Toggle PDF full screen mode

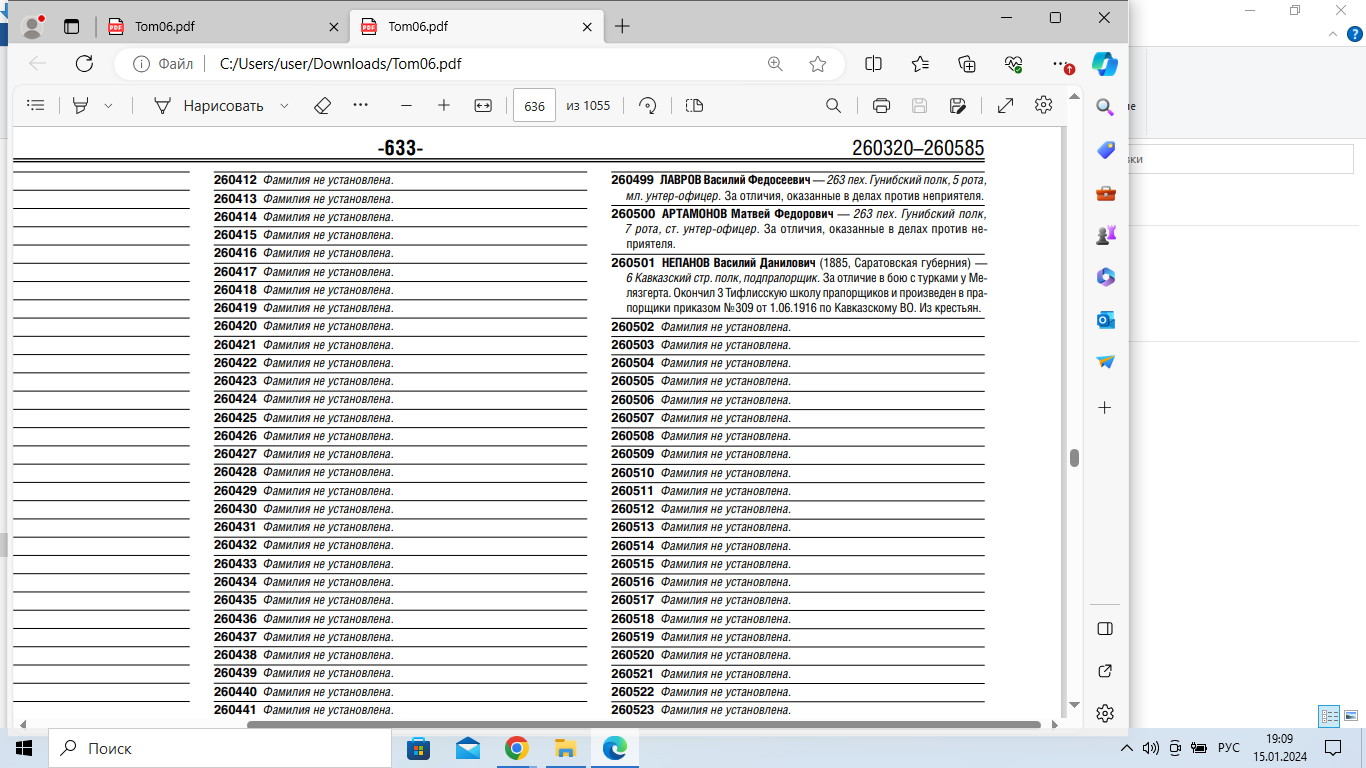coord(1006,105)
